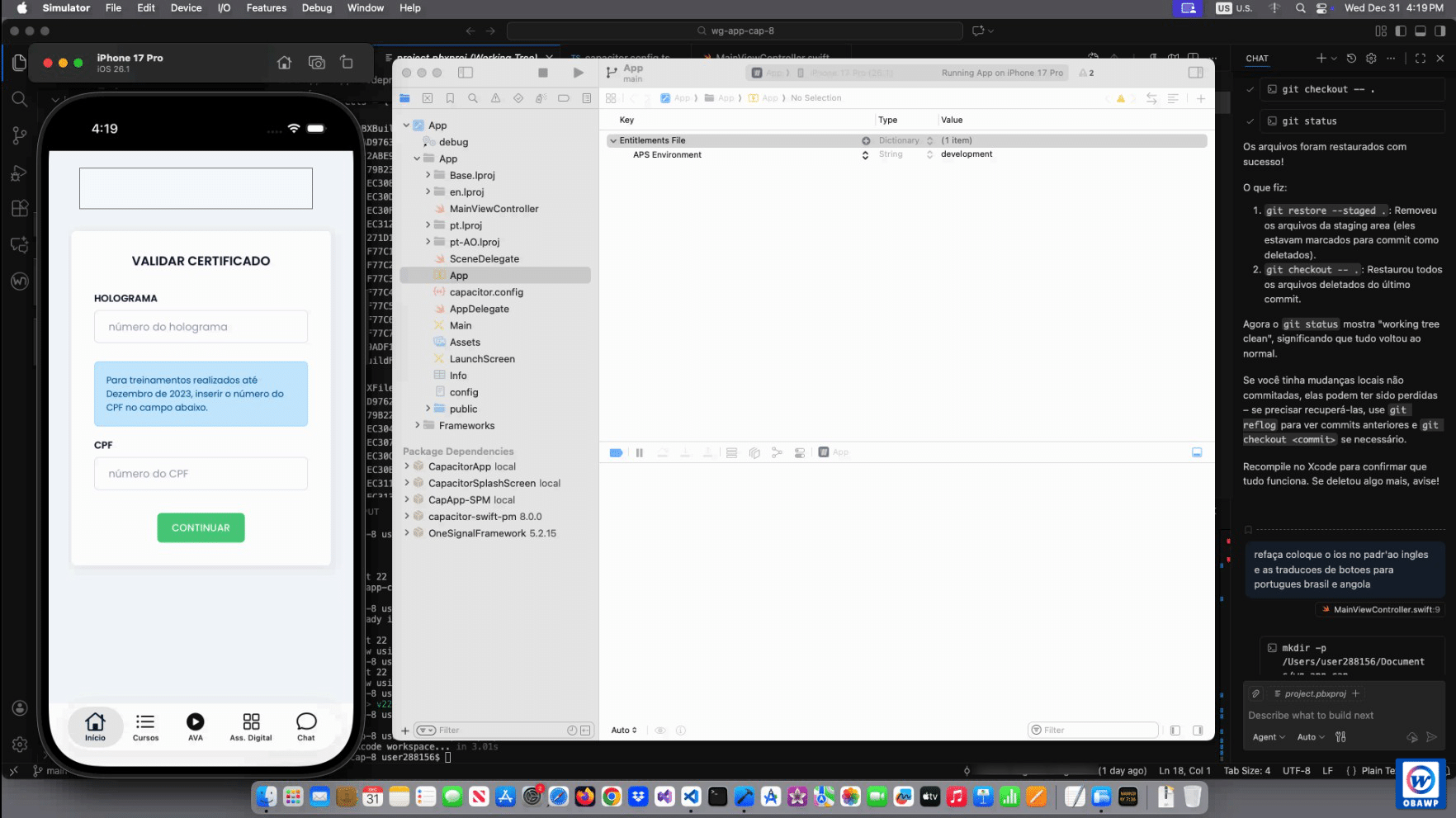Open the Bookmarks navigator

450,97
